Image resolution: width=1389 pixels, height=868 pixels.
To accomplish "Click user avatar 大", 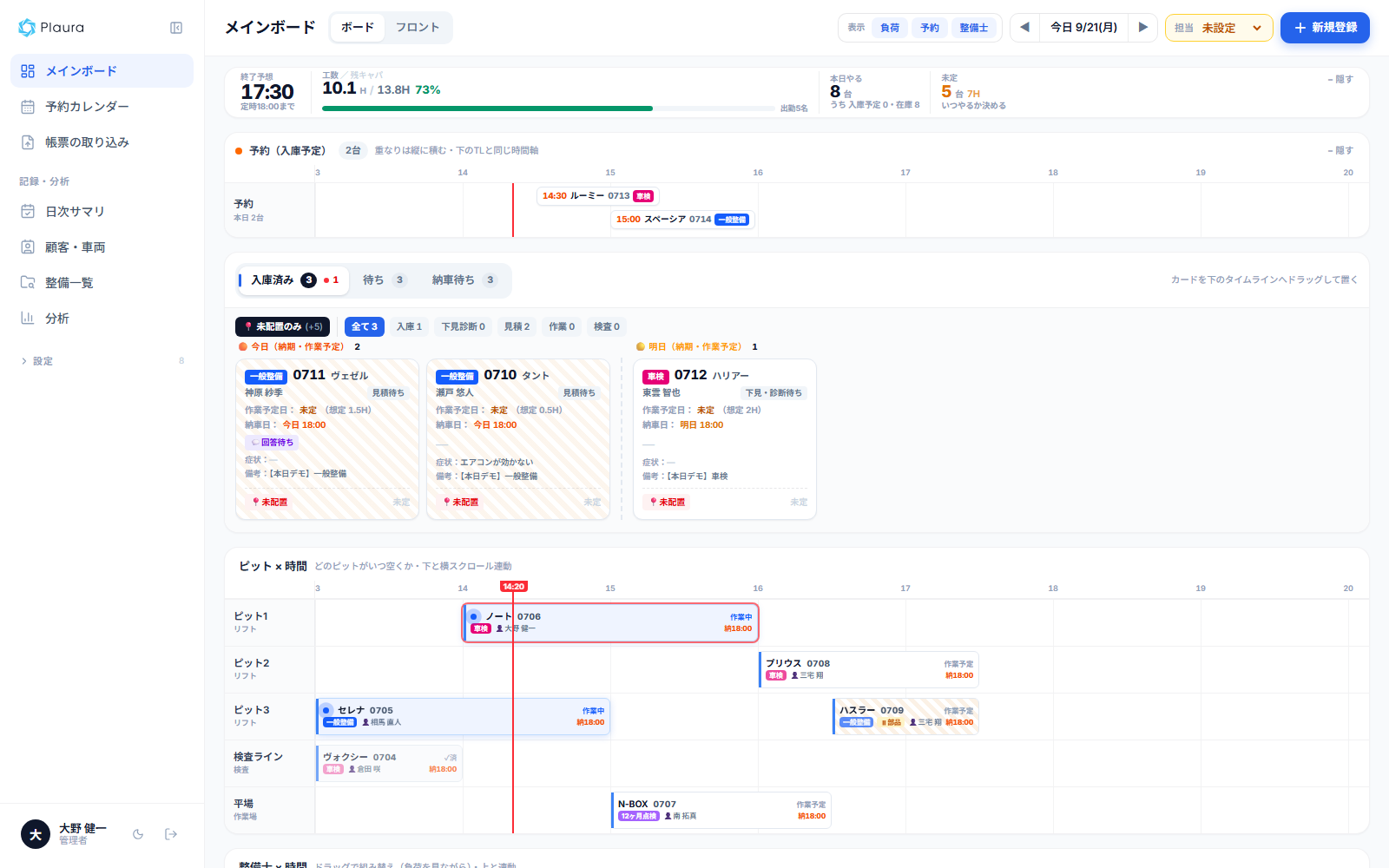I will [x=36, y=835].
